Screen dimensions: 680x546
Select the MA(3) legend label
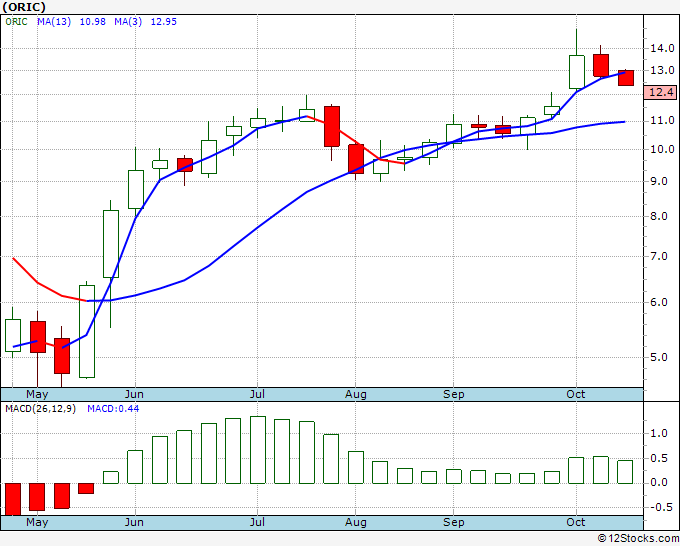pyautogui.click(x=128, y=22)
